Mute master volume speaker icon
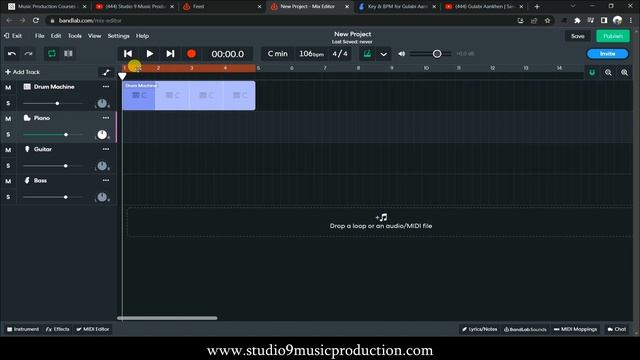Viewport: 640px width, 360px height. tap(402, 53)
